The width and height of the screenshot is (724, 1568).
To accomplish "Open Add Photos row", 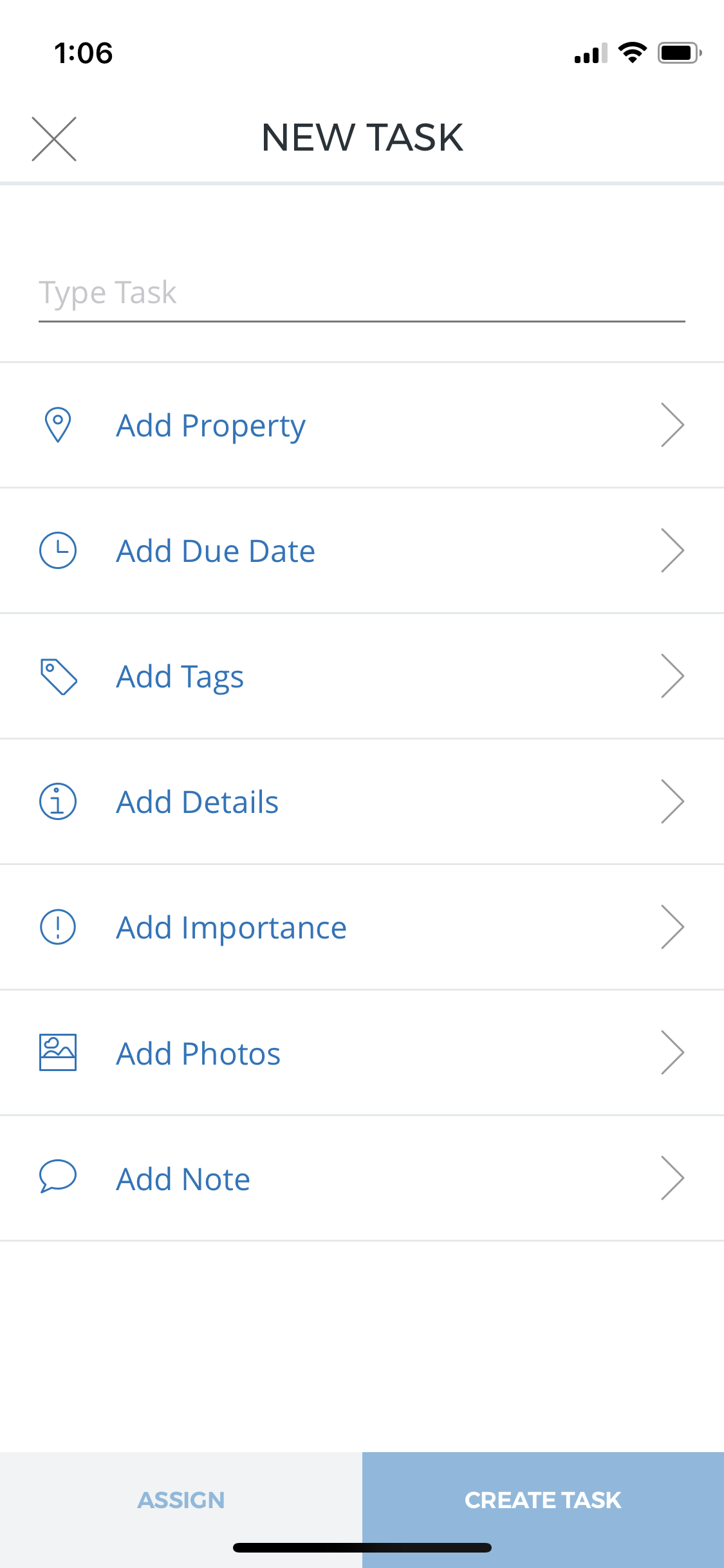I will pyautogui.click(x=362, y=1052).
